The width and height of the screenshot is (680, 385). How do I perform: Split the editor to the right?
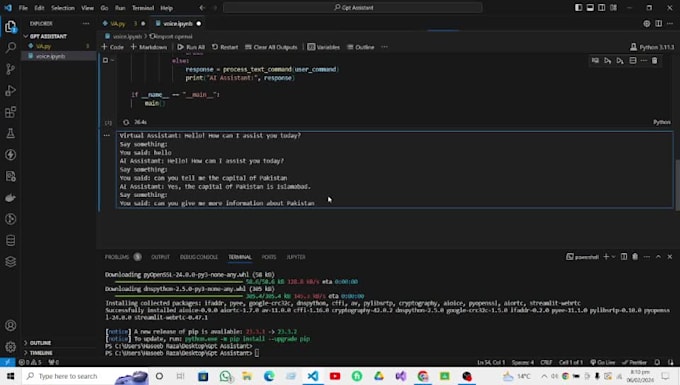click(x=658, y=23)
